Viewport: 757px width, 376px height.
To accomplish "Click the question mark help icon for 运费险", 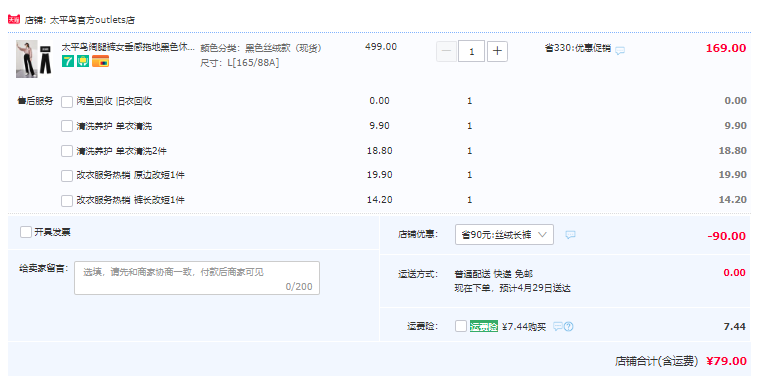I will click(569, 327).
